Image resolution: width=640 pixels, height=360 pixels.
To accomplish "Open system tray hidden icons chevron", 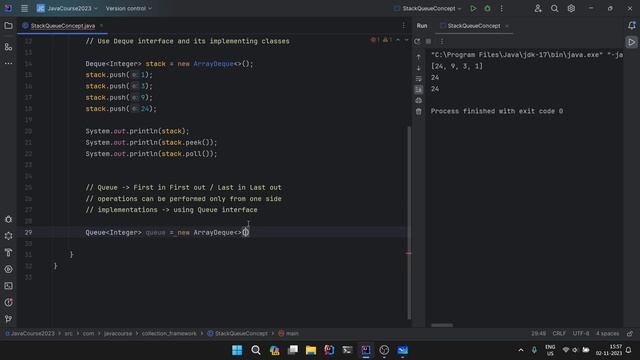I will click(x=520, y=350).
